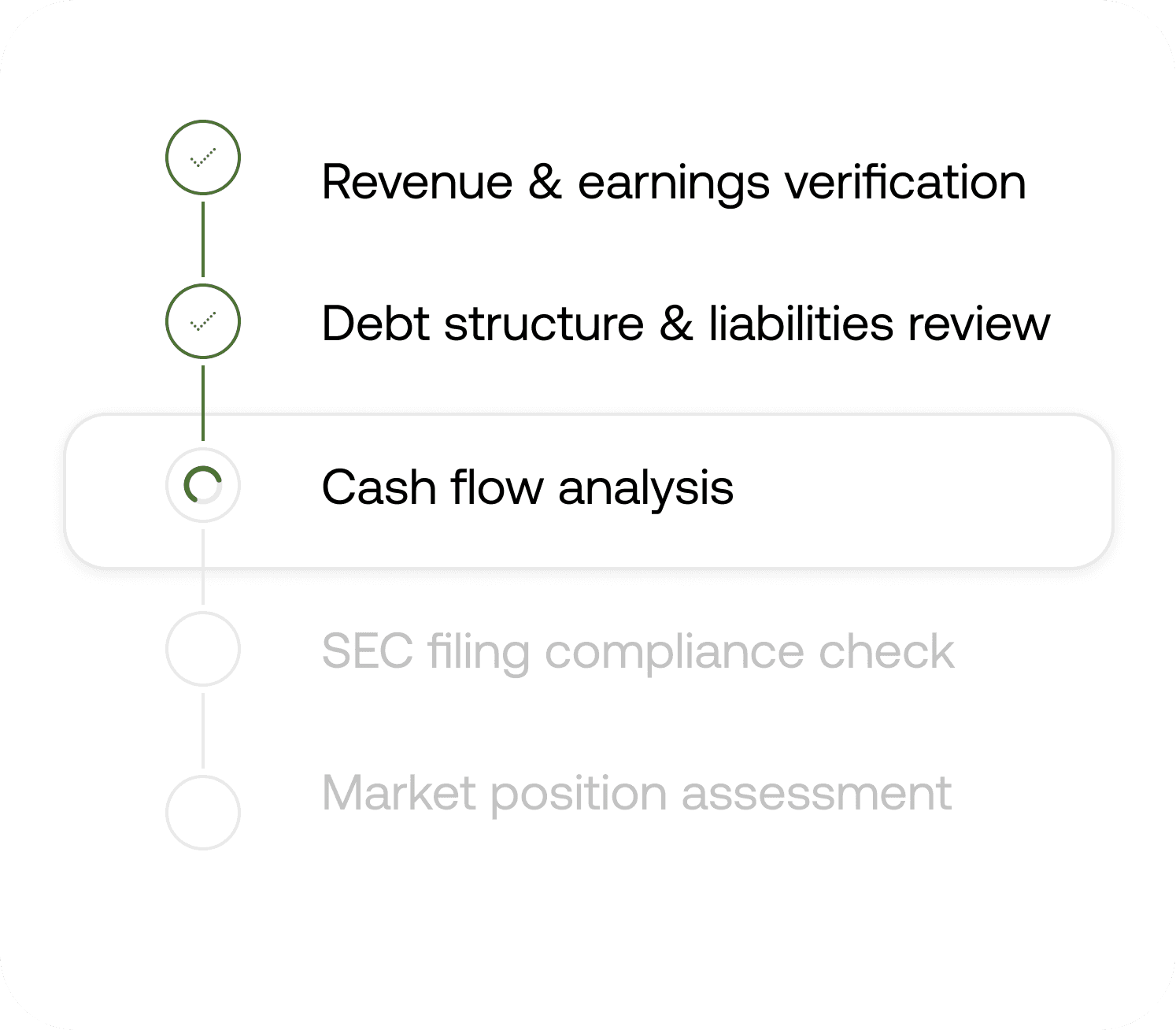Open the Revenue & earnings verification step label
The image size is (1176, 1030).
674,183
